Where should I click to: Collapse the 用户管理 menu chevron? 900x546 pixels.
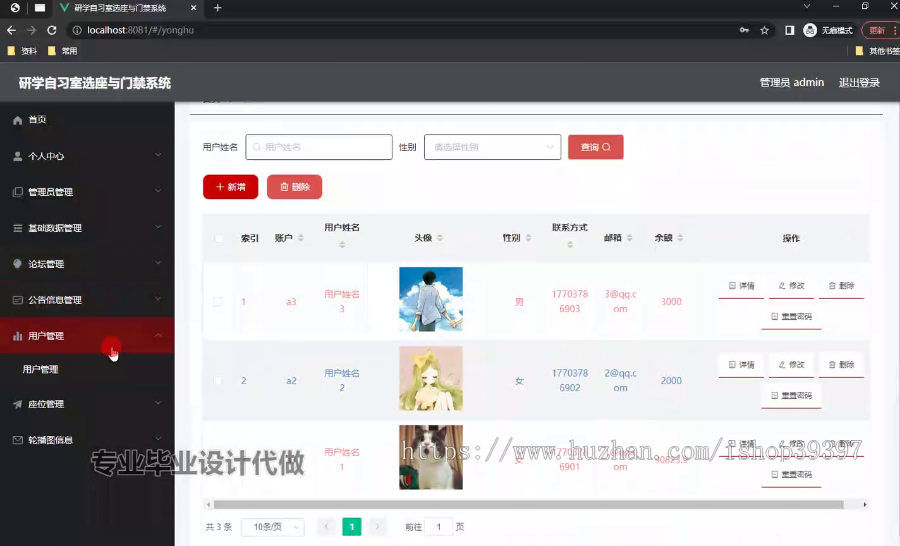[158, 335]
